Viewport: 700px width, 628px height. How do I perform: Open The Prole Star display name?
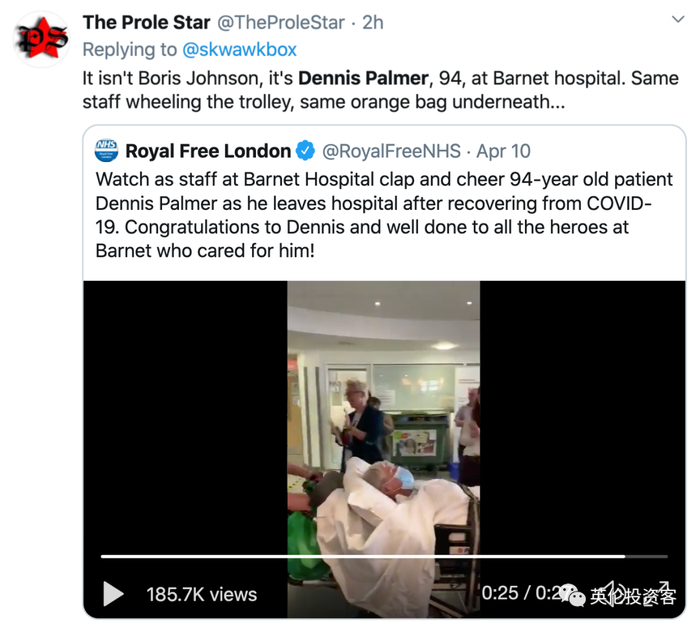(x=146, y=22)
